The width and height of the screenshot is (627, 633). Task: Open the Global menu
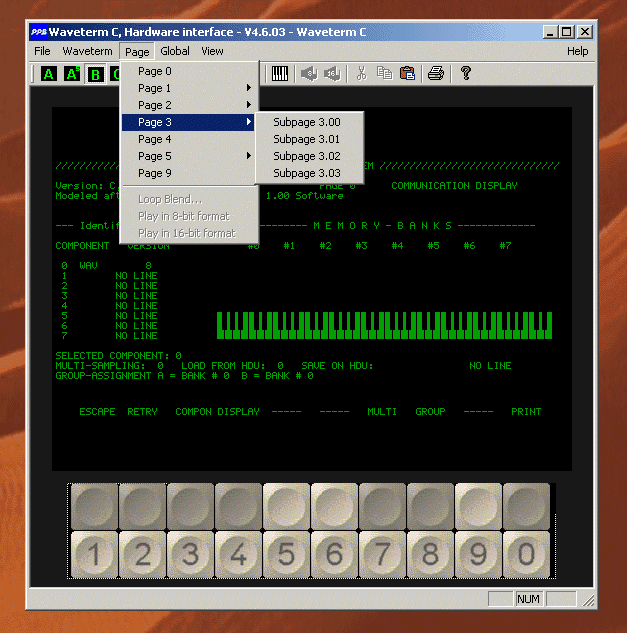point(175,51)
